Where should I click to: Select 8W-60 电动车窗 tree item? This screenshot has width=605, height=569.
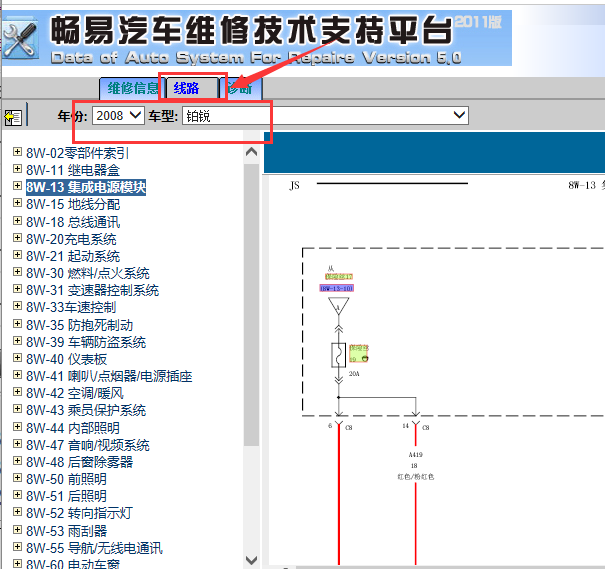pyautogui.click(x=73, y=564)
